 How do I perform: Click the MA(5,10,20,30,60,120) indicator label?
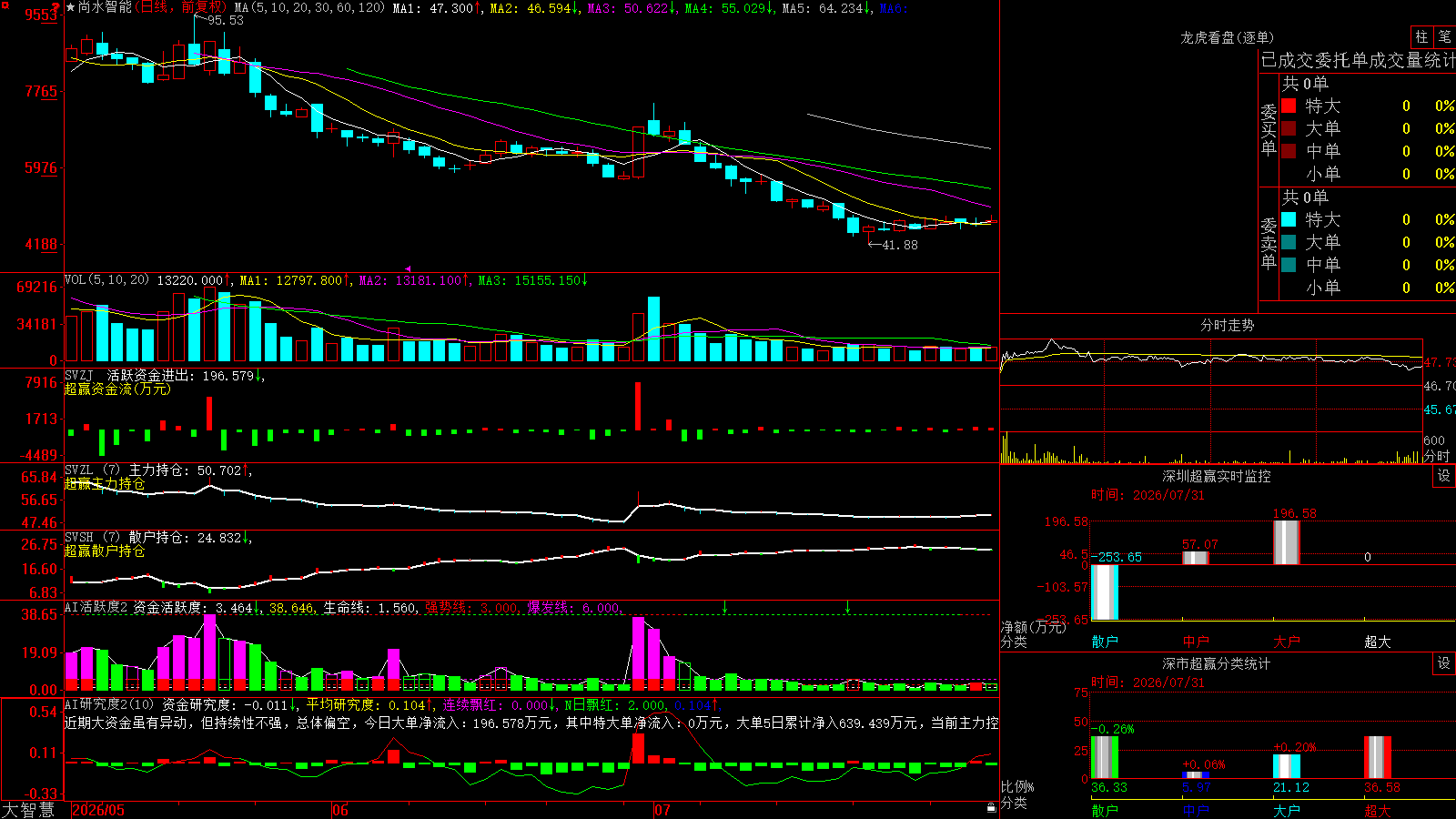310,7
